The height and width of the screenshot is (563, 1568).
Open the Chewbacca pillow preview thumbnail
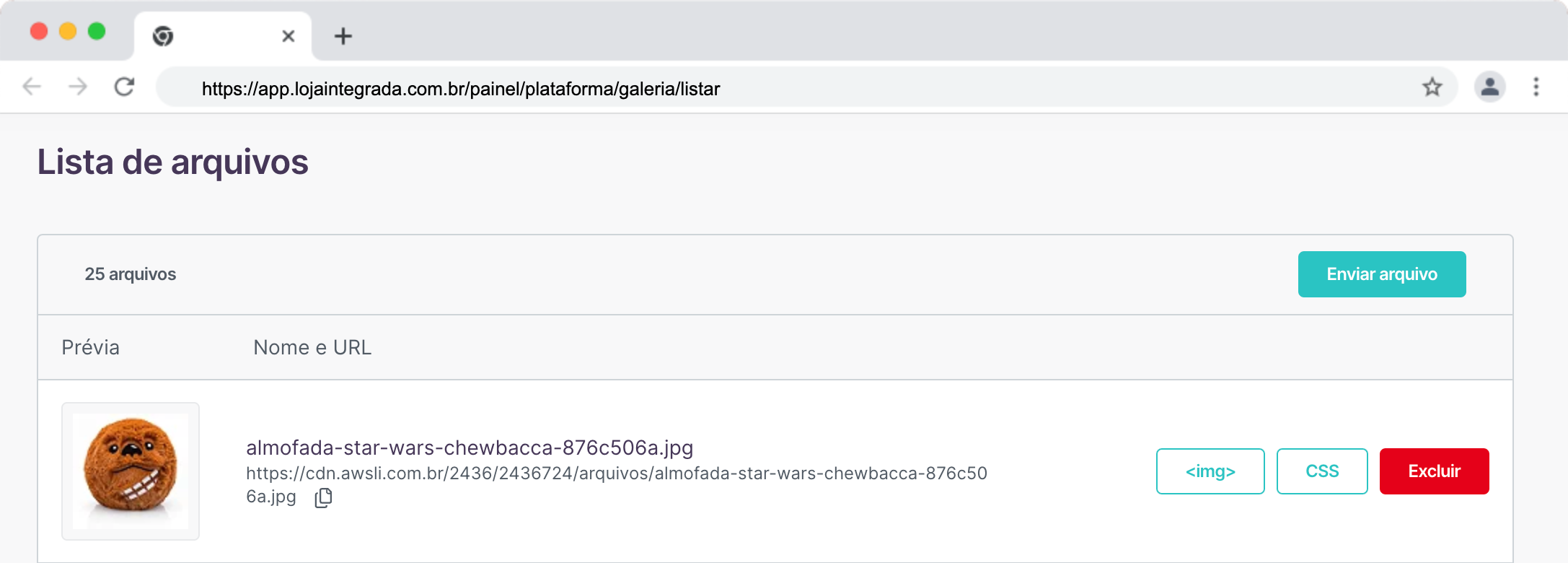tap(131, 471)
